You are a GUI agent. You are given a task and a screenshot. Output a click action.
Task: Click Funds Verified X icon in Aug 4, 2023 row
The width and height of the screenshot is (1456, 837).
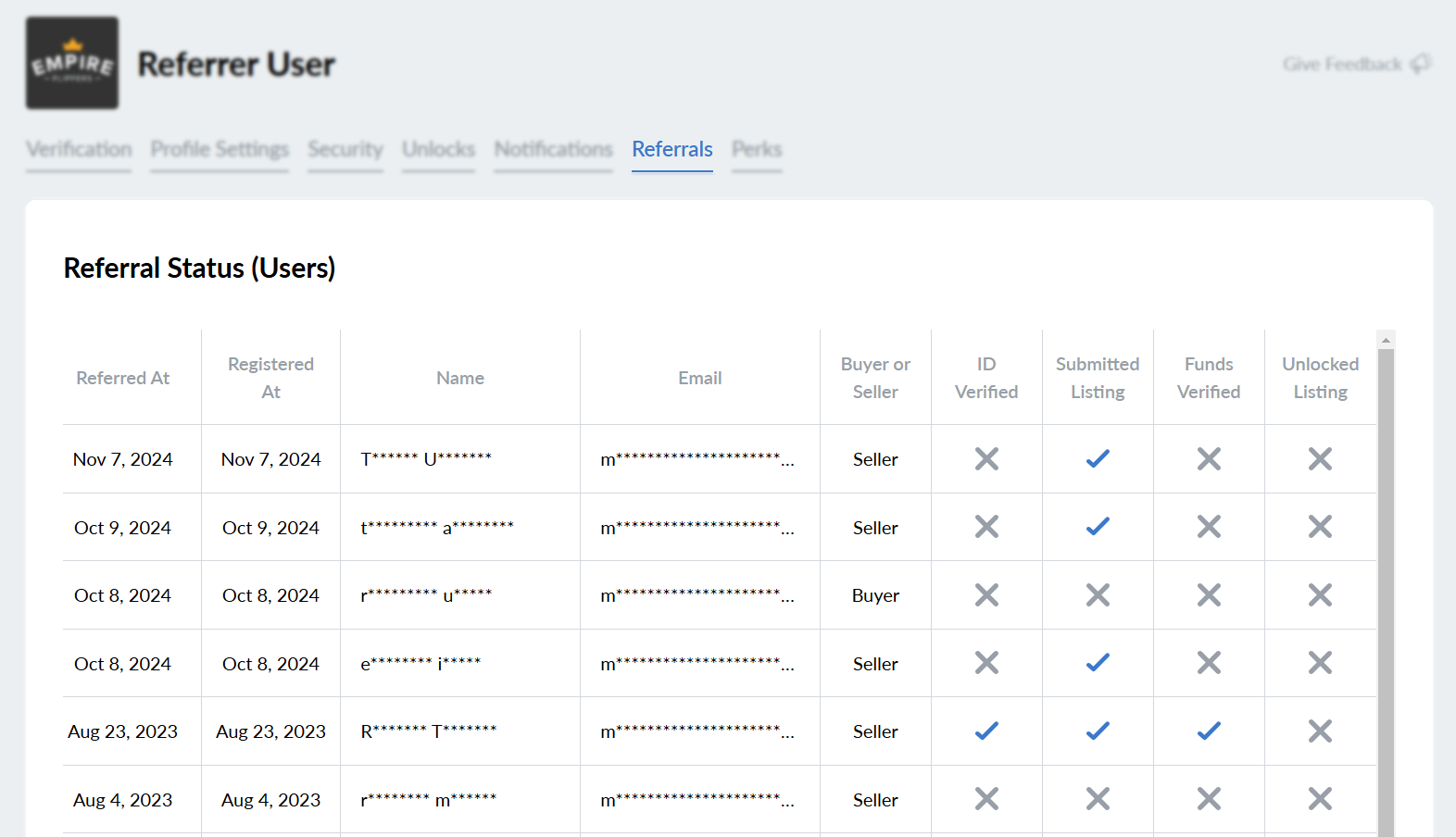[x=1209, y=799]
